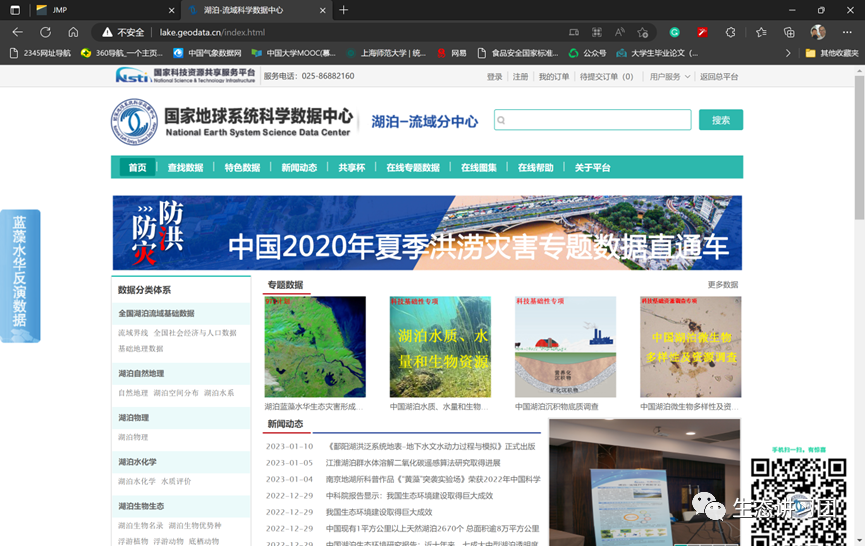Open the browser extensions menu
This screenshot has height=546, width=865.
(730, 33)
